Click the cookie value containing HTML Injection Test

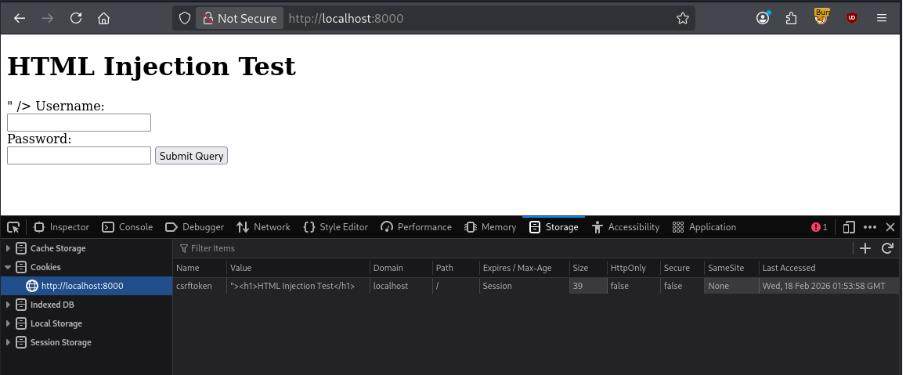click(x=298, y=286)
